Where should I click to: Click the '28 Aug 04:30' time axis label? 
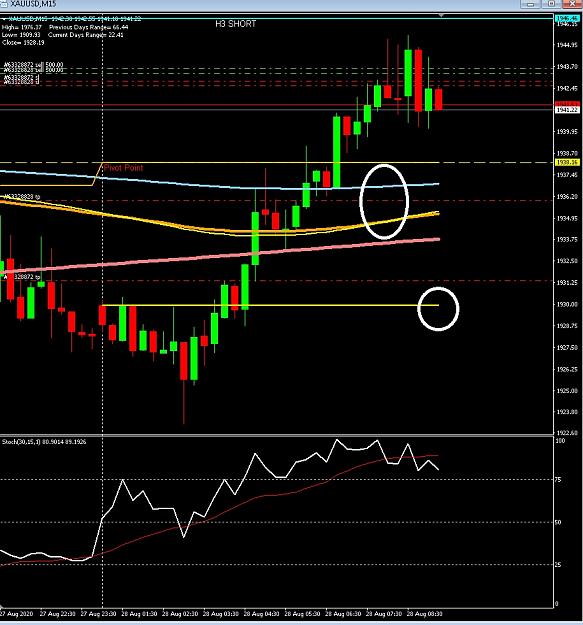point(261,613)
